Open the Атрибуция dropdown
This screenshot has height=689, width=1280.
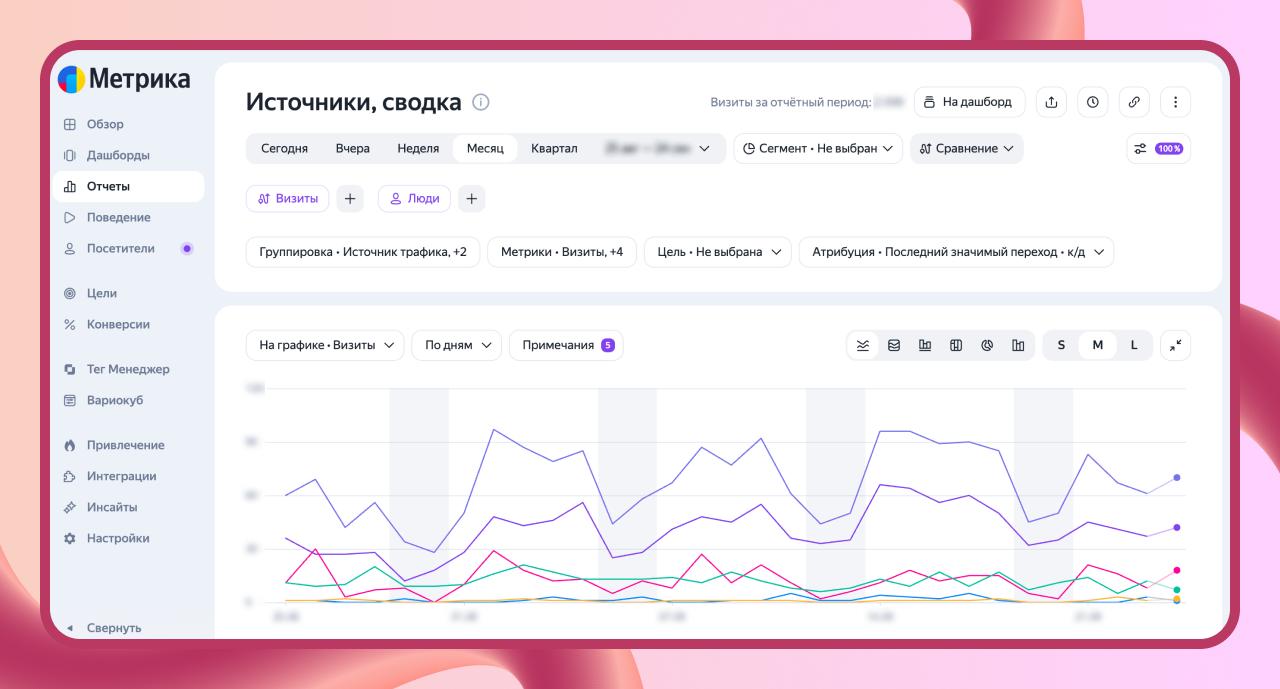click(x=956, y=252)
